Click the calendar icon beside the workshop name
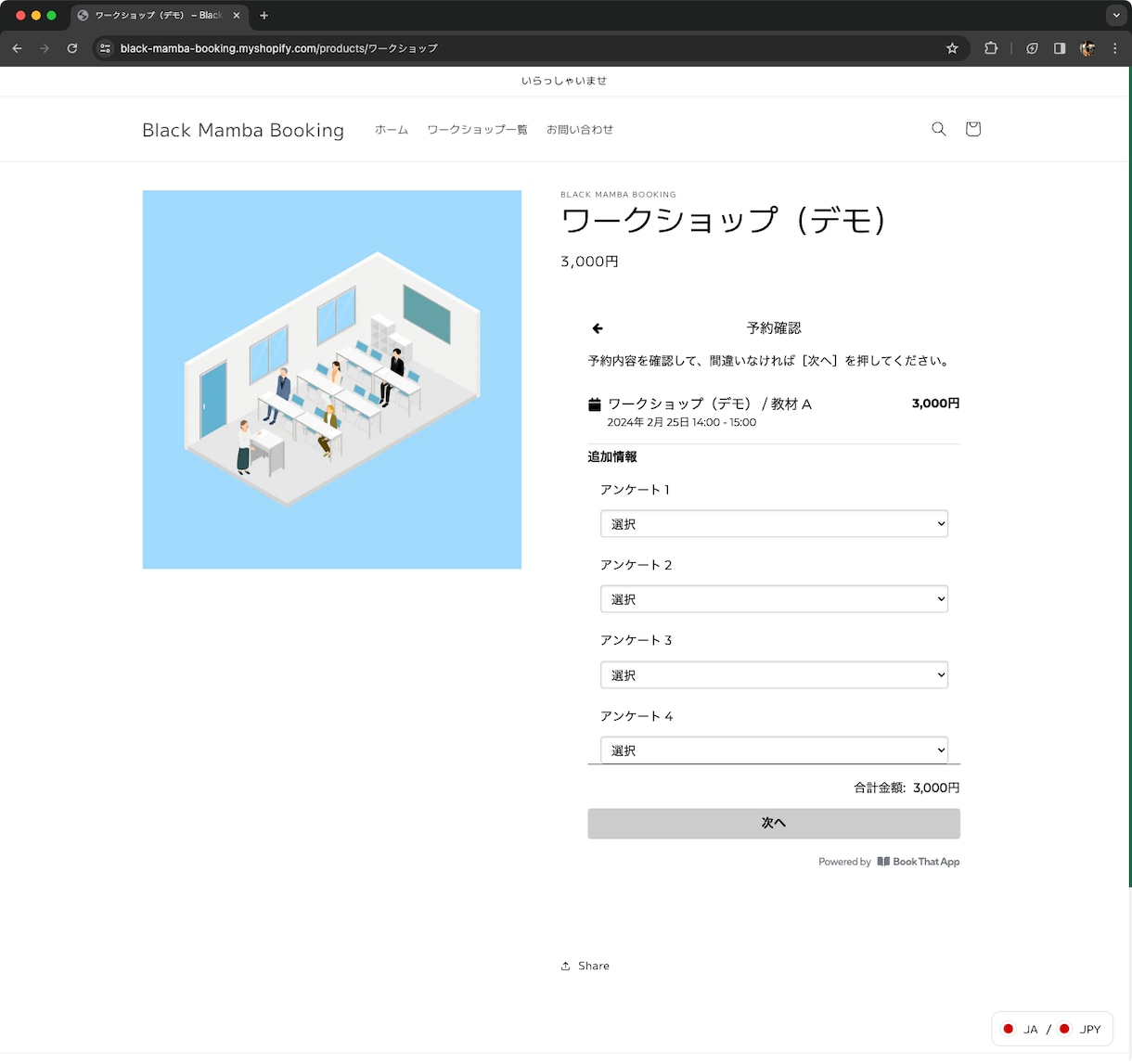This screenshot has height=1064, width=1132. (595, 404)
